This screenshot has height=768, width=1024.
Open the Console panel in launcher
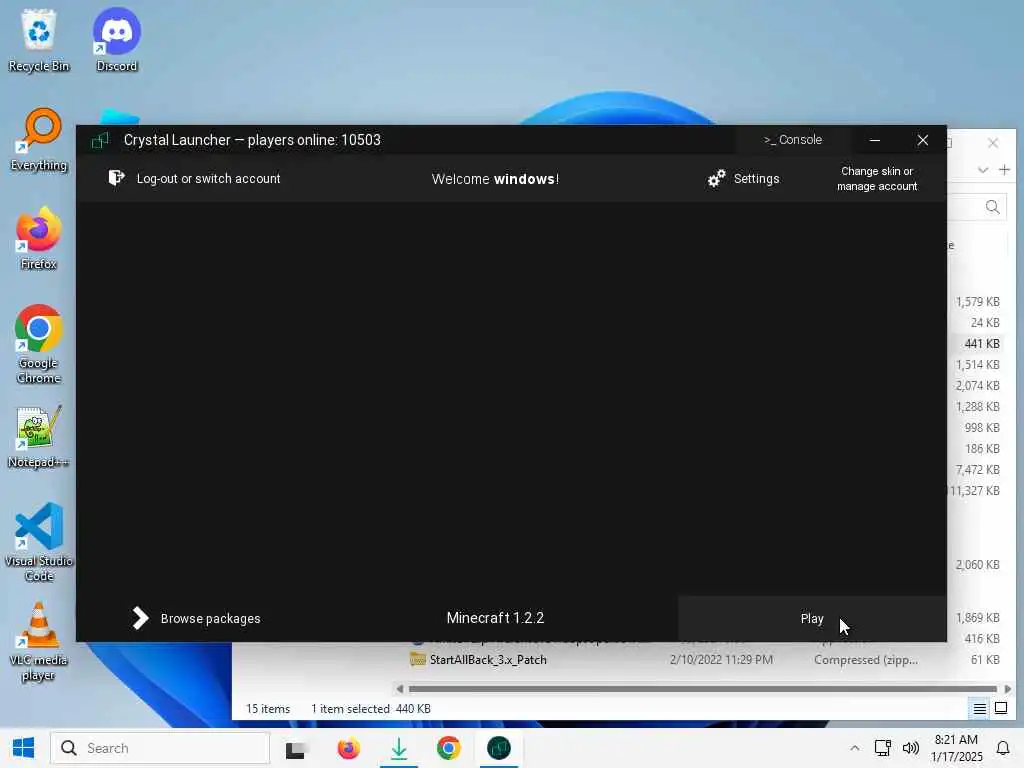[793, 140]
